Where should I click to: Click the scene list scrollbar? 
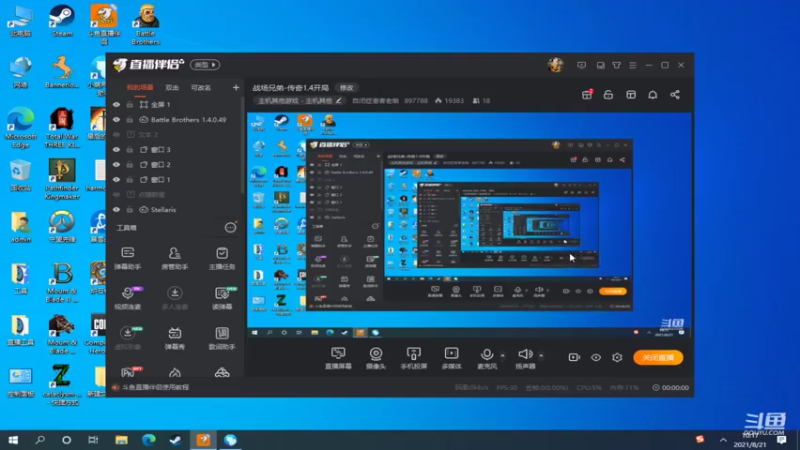tap(242, 145)
